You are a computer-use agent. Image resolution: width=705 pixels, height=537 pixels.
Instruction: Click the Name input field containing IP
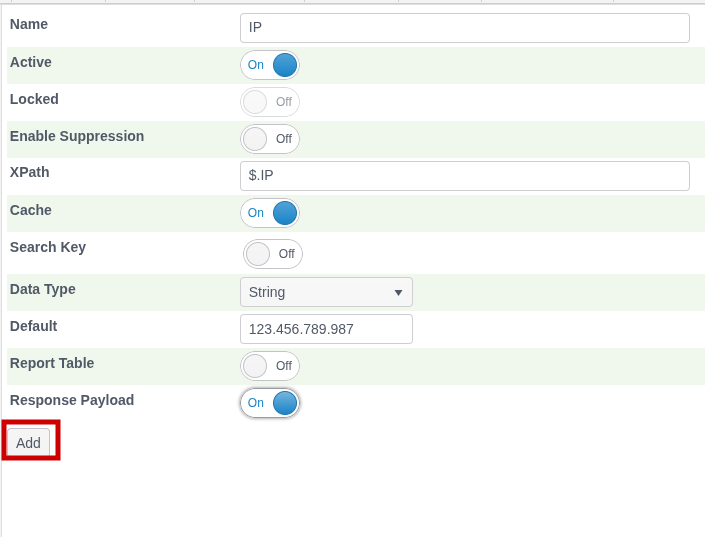pyautogui.click(x=464, y=28)
